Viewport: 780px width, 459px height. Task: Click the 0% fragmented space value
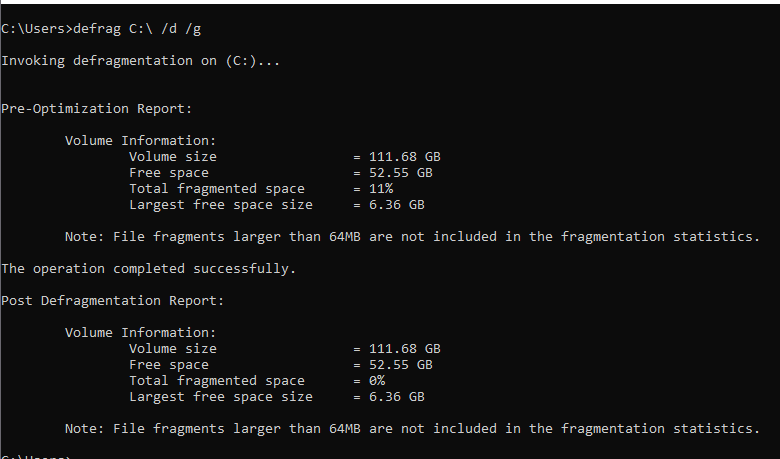pos(376,381)
